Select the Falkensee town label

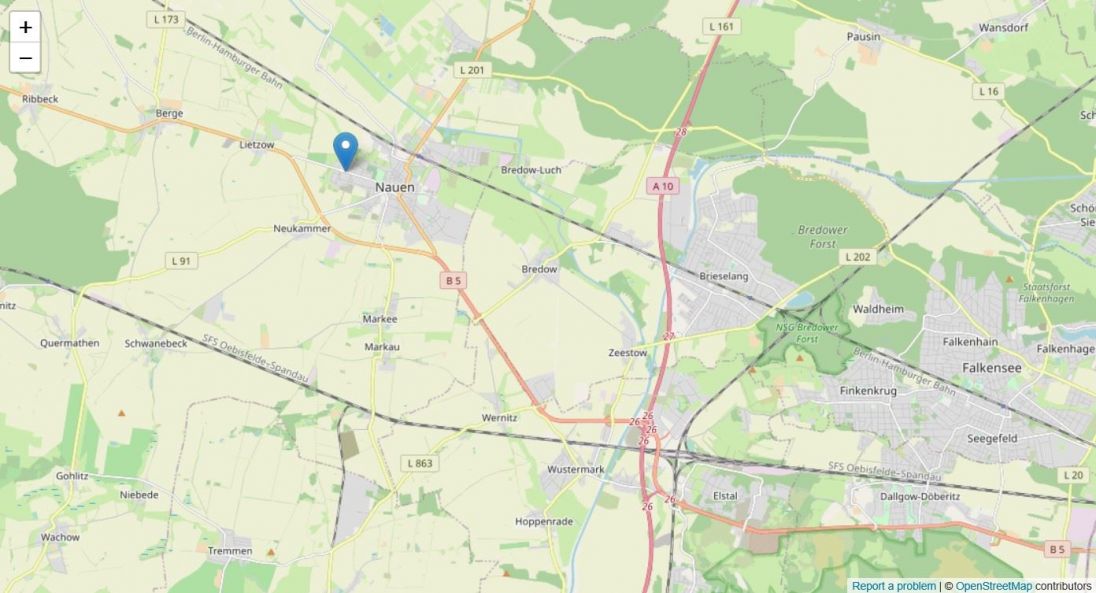click(x=992, y=367)
